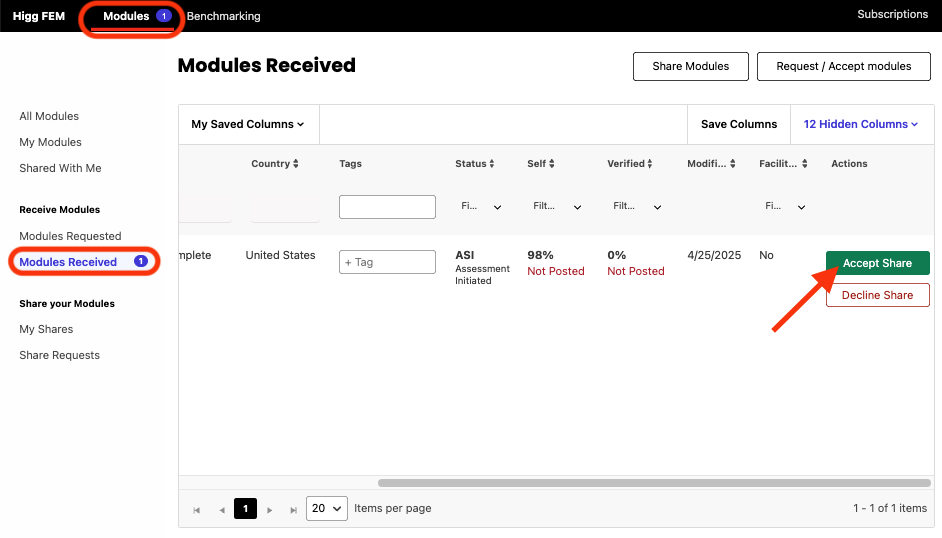Expand 12 Hidden Columns dropdown
The image size is (942, 538).
(860, 124)
